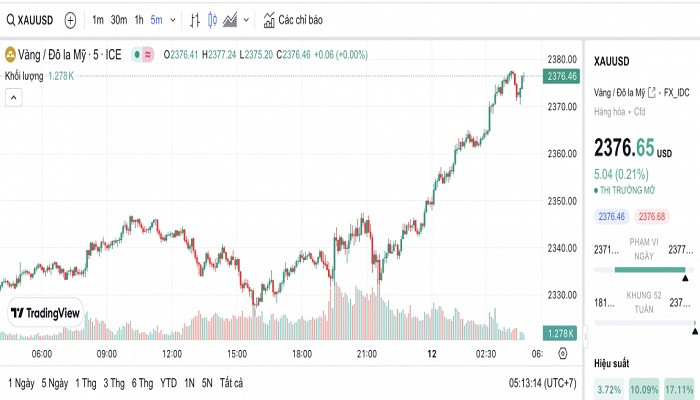The image size is (700, 400).
Task: Click the XAUUSD symbol search icon
Action: tap(11, 20)
